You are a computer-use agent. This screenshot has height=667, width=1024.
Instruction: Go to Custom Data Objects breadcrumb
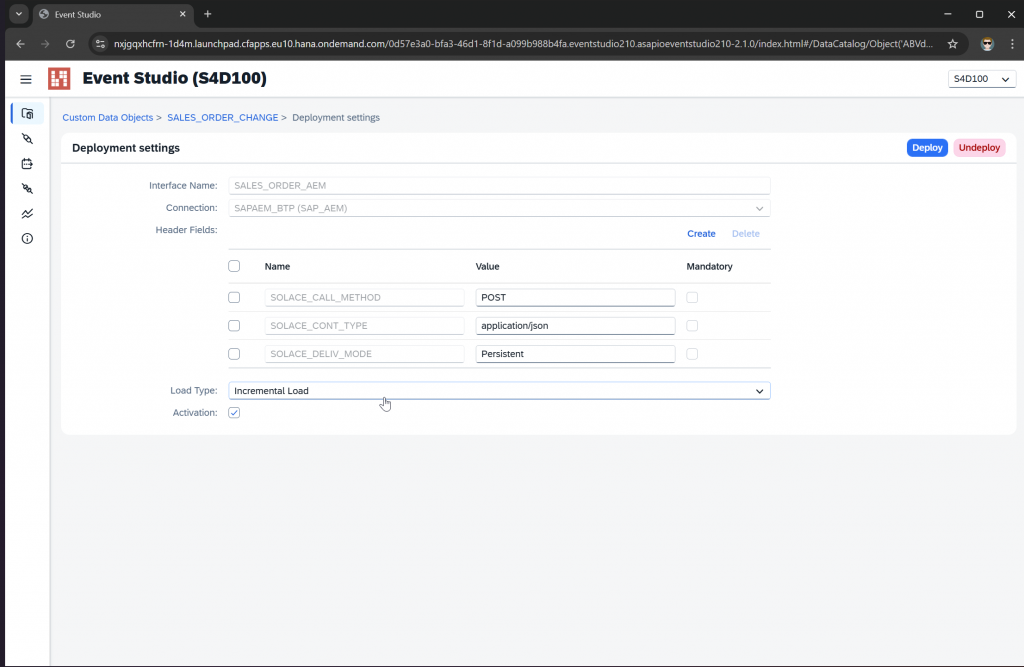click(x=108, y=118)
